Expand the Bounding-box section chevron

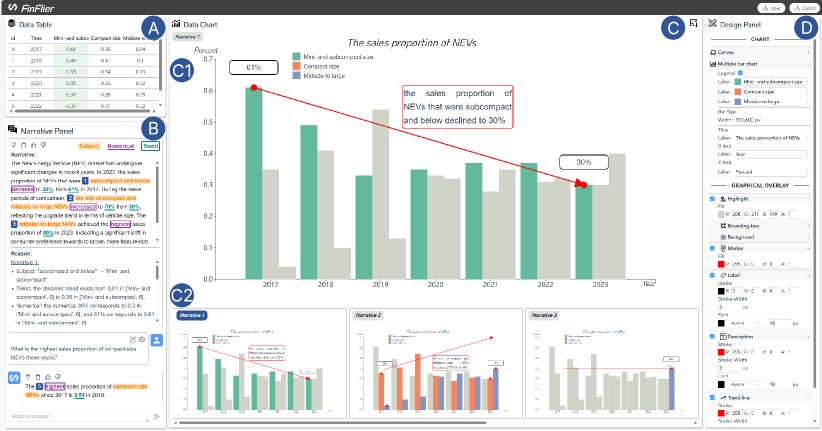[x=808, y=225]
